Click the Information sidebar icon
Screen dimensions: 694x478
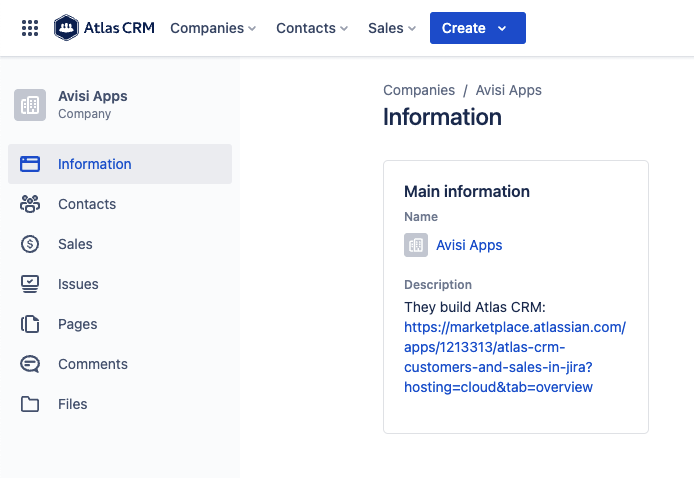coord(30,164)
